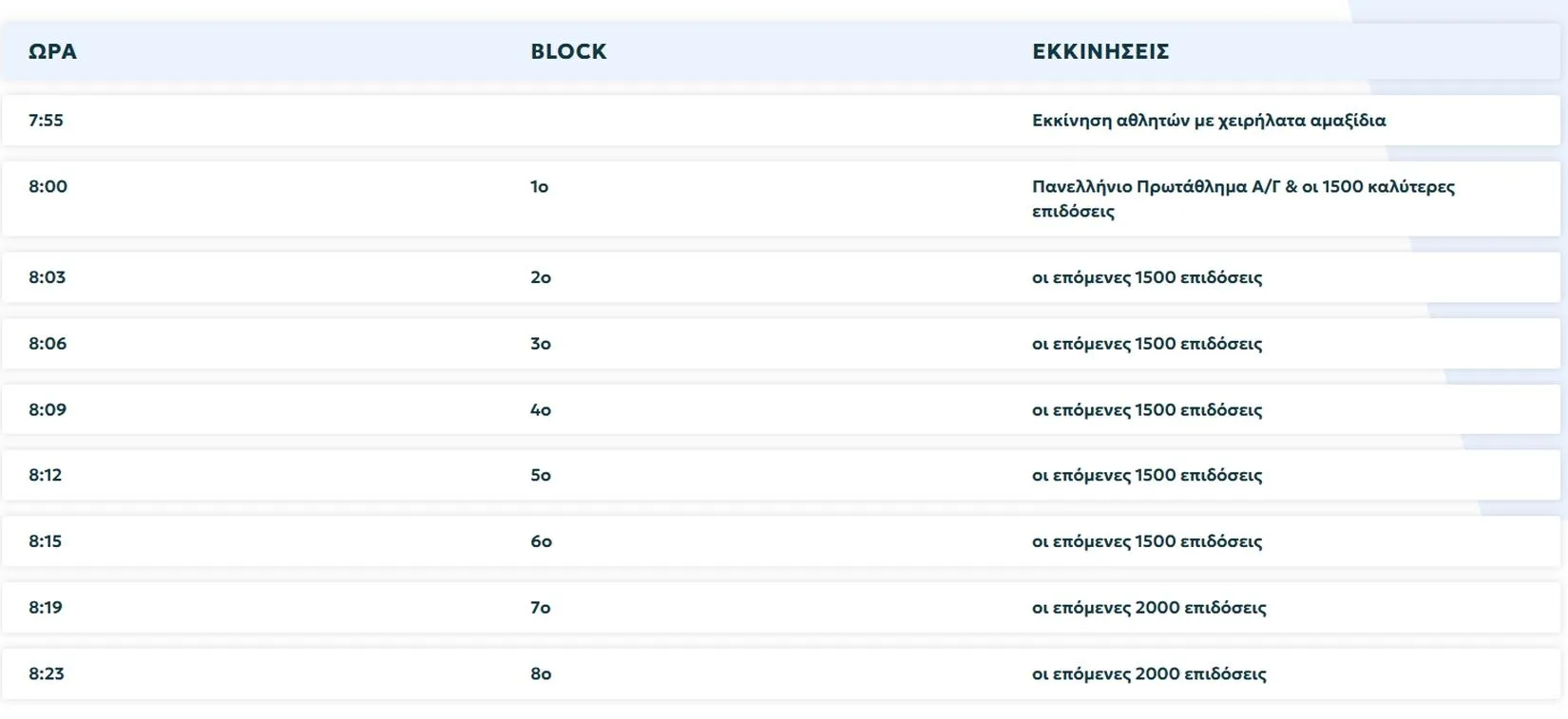Viewport: 1568px width, 719px height.
Task: Click the ΩΡΑ column header
Action: (x=52, y=51)
